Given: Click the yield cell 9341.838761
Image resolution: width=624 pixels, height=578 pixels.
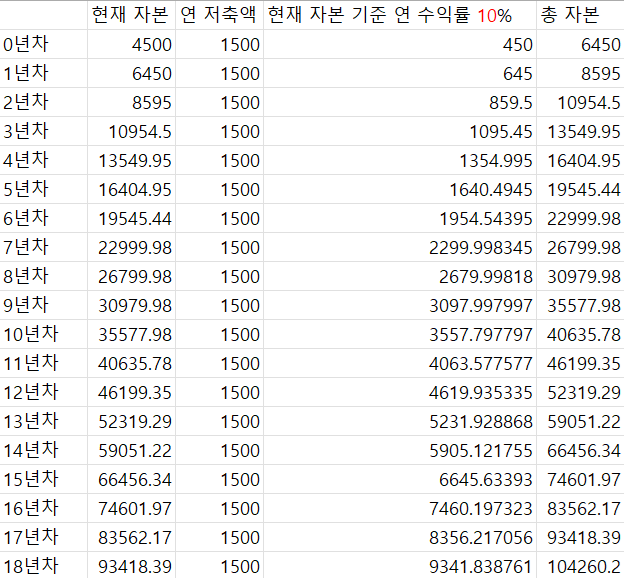Looking at the screenshot, I should (x=400, y=566).
